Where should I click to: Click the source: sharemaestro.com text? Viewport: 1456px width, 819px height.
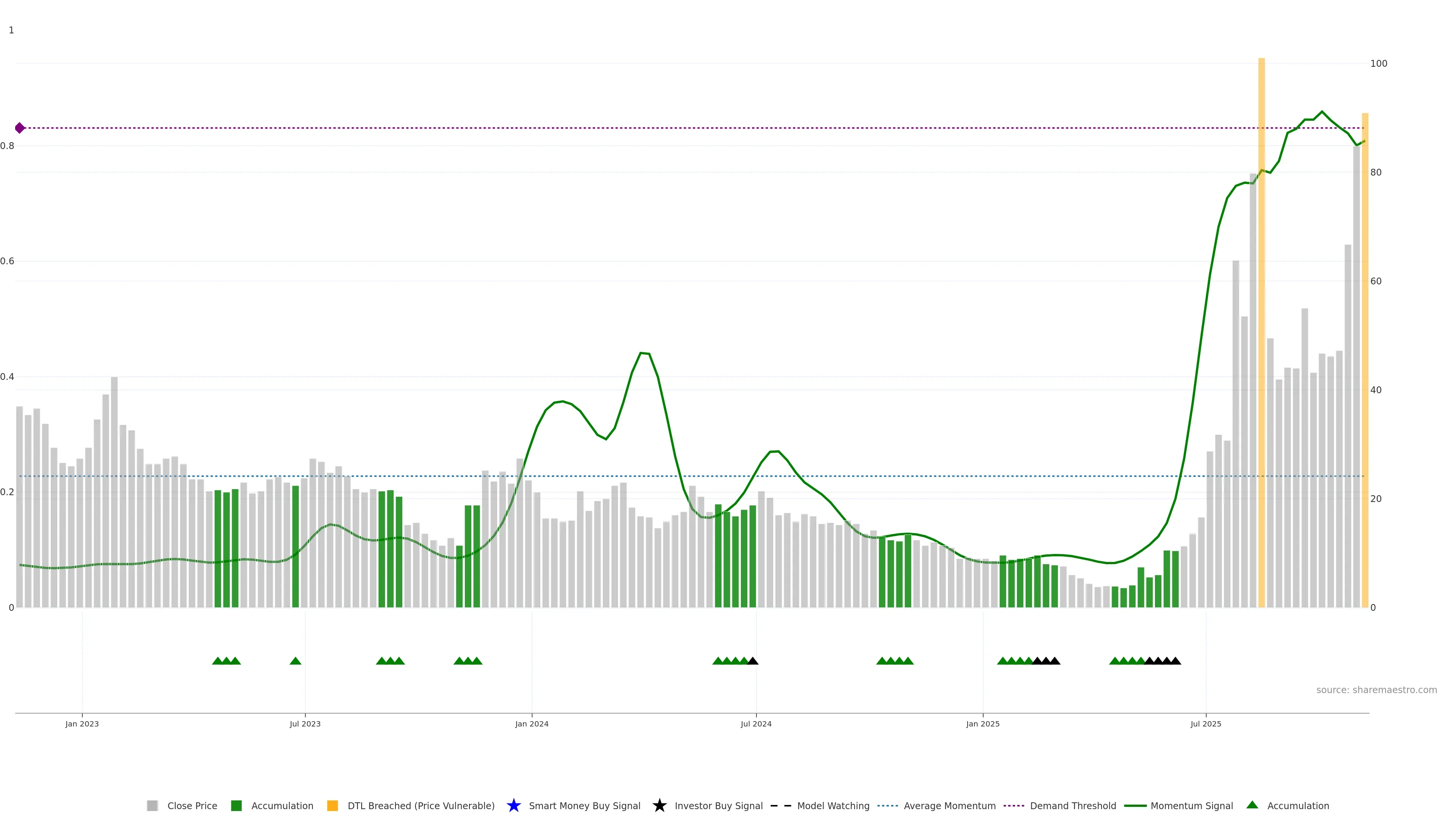(x=1376, y=690)
